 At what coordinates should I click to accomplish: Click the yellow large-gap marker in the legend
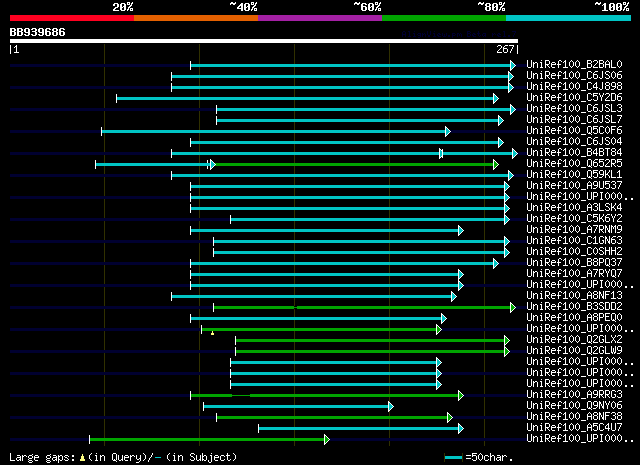coord(82,458)
